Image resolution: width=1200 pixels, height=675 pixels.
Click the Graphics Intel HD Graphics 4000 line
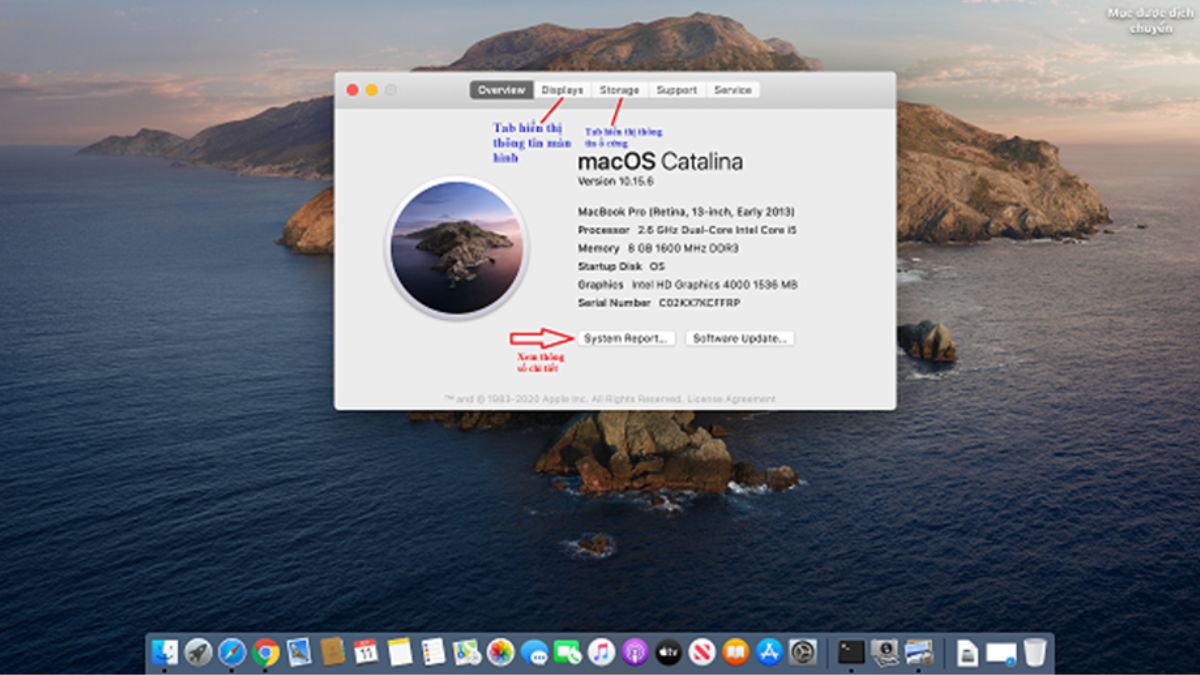tap(688, 284)
